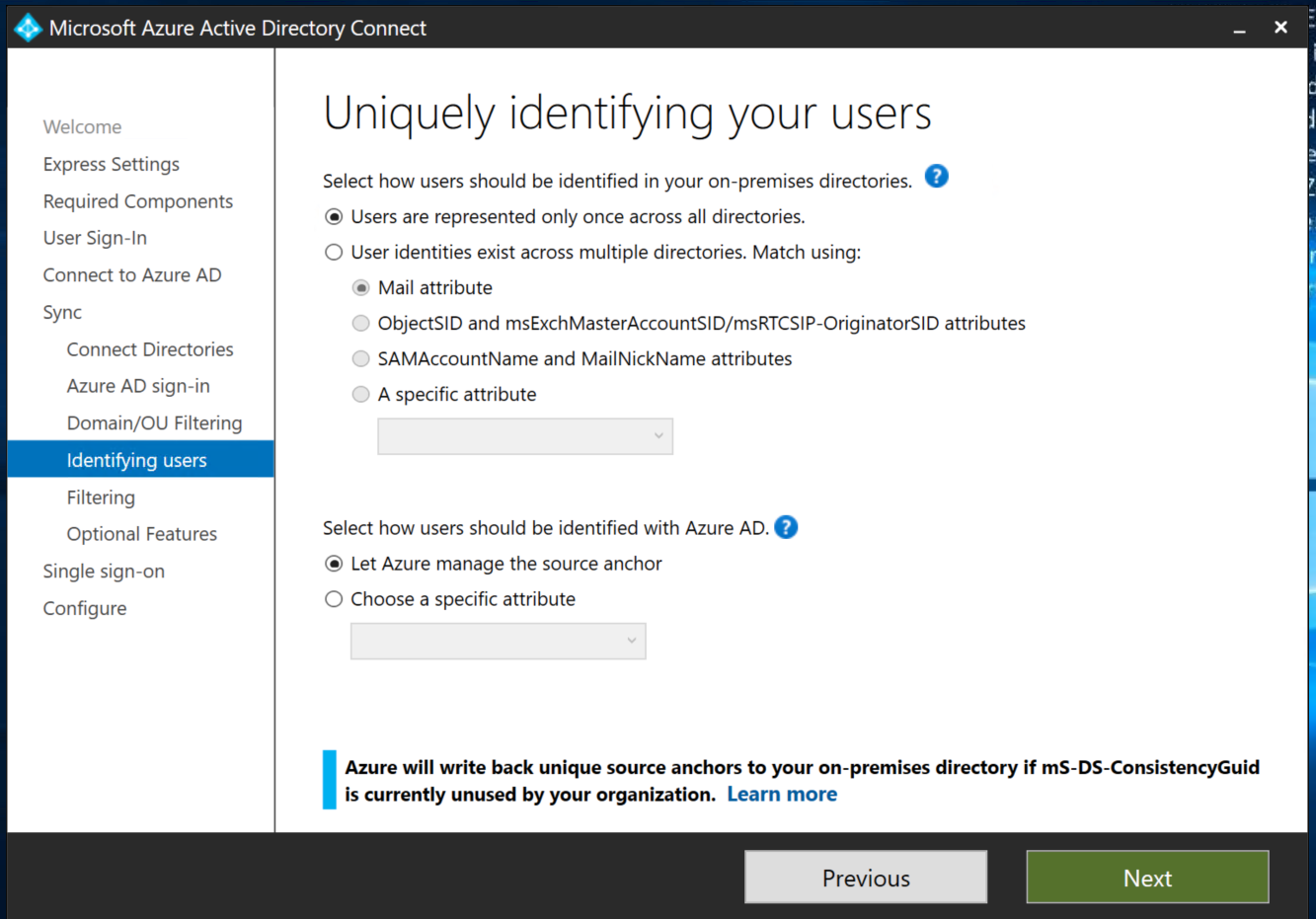Screen dimensions: 1316x919
Task: Minimize the Azure AD Connect window
Action: [1239, 29]
